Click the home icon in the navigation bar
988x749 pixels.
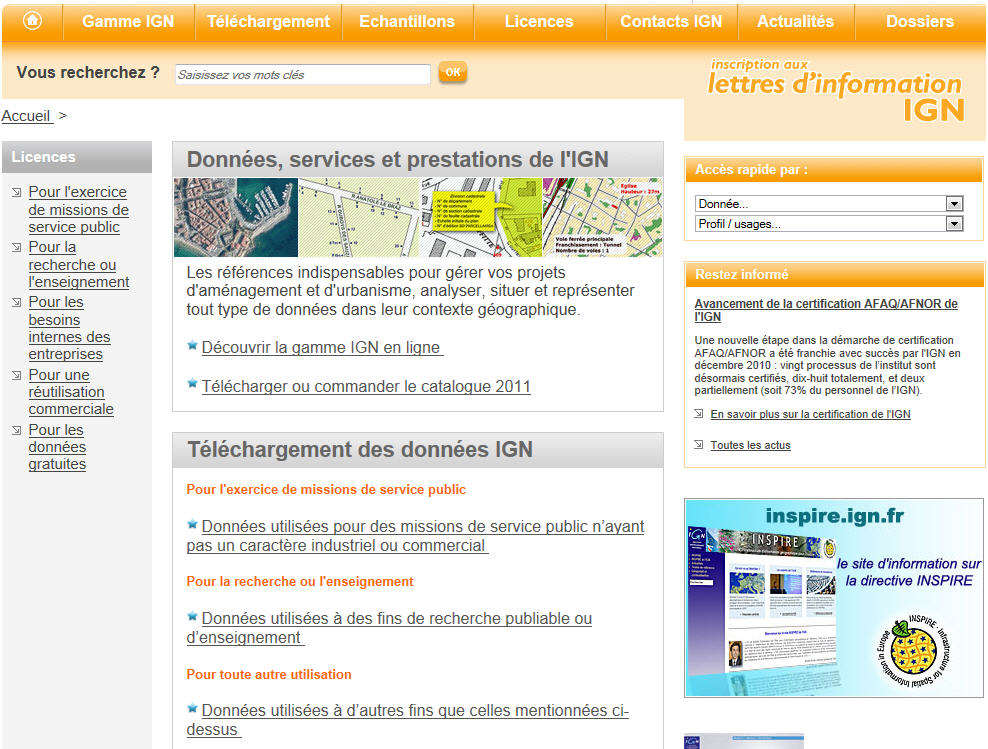tap(32, 21)
